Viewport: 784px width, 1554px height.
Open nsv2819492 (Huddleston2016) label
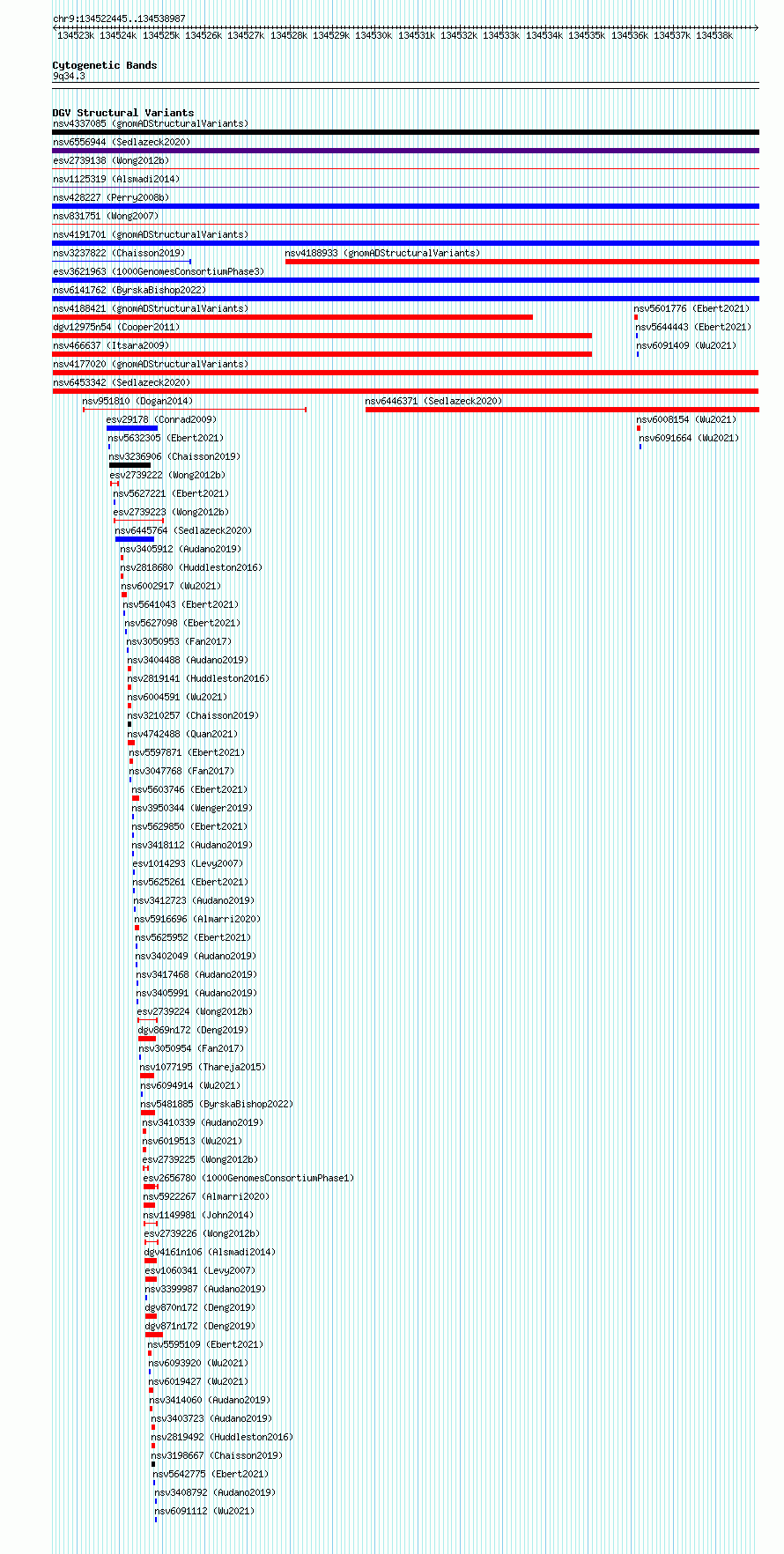click(223, 1438)
